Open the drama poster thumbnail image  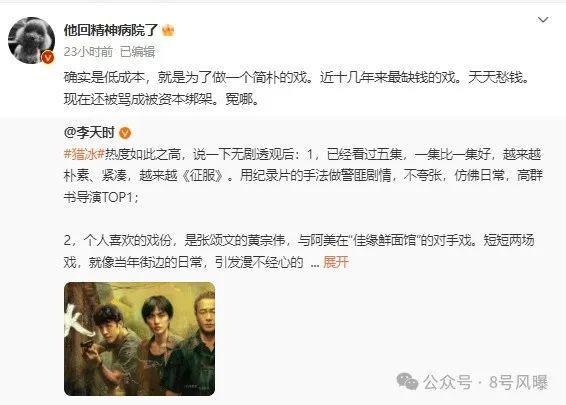click(x=139, y=339)
